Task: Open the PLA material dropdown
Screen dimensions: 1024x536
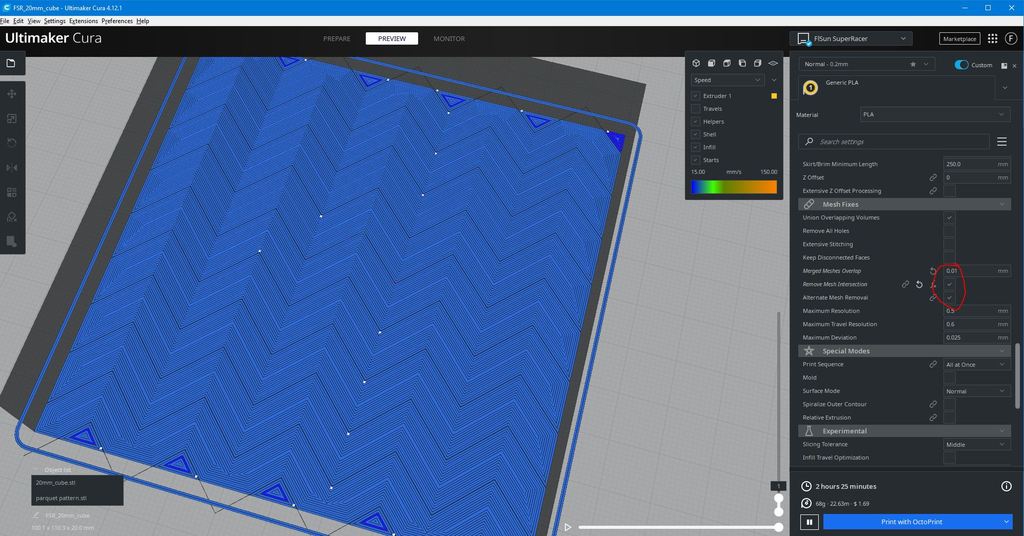Action: tap(934, 114)
